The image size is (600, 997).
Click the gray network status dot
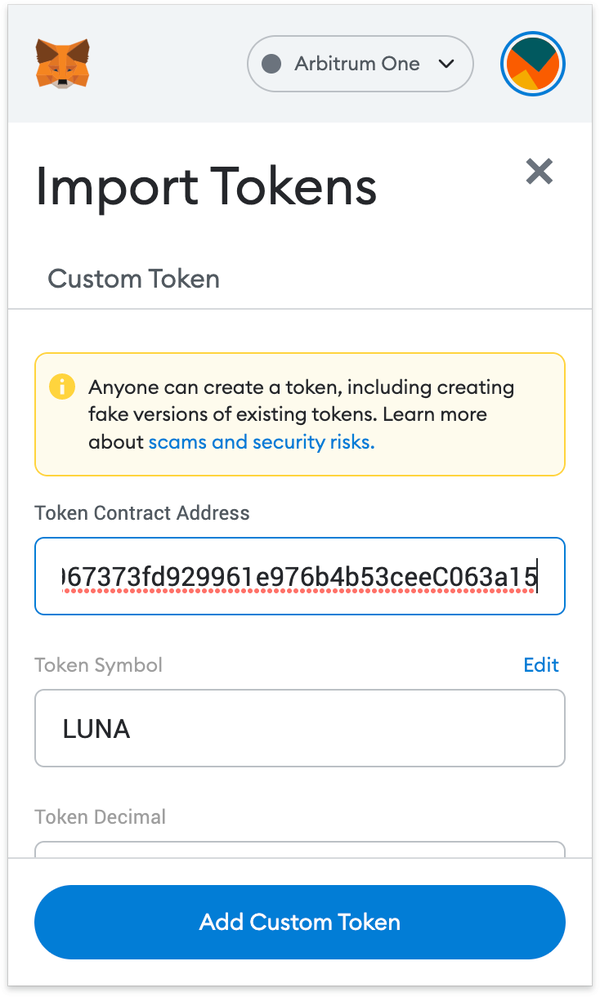click(271, 64)
